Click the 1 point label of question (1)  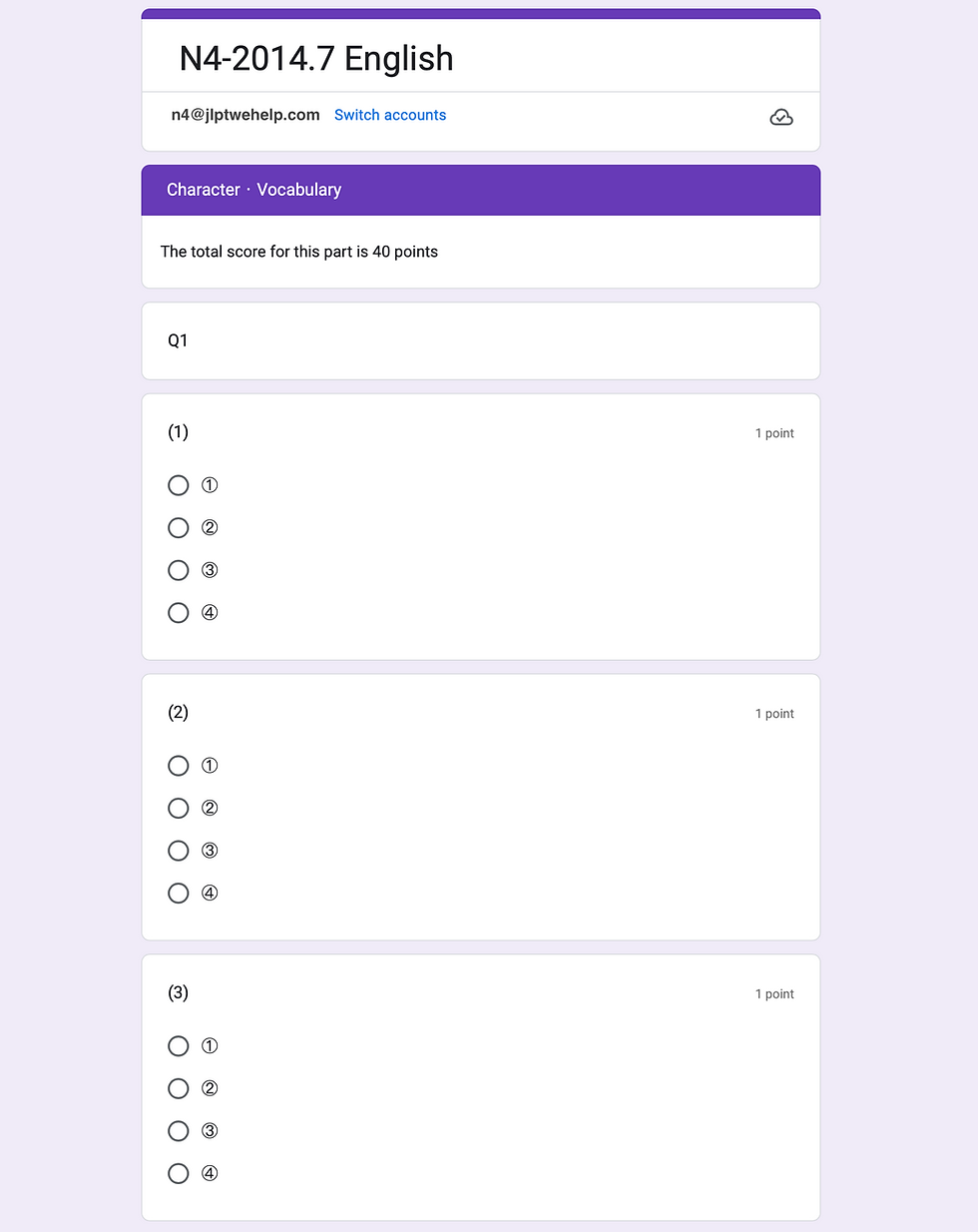pyautogui.click(x=774, y=433)
